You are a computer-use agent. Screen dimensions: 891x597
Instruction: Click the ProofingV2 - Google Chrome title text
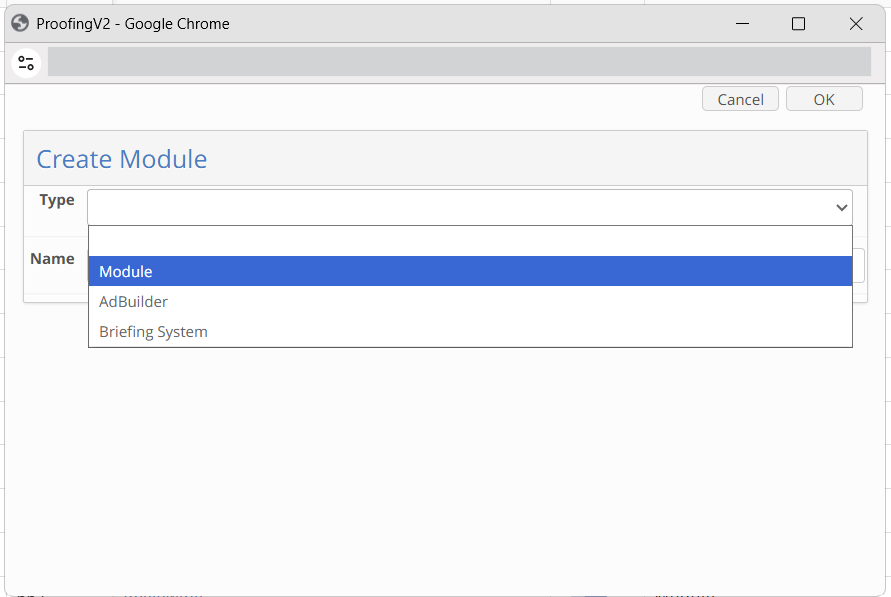[133, 24]
